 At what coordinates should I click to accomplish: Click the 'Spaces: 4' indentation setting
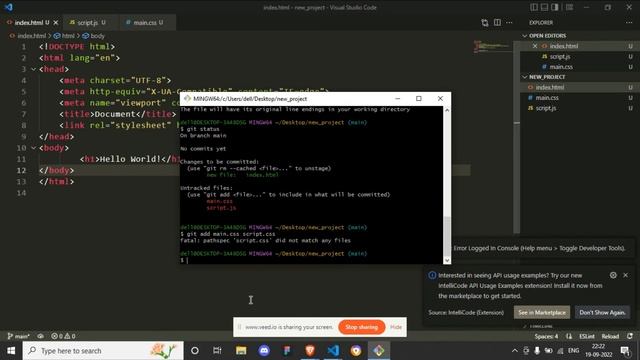coord(546,336)
